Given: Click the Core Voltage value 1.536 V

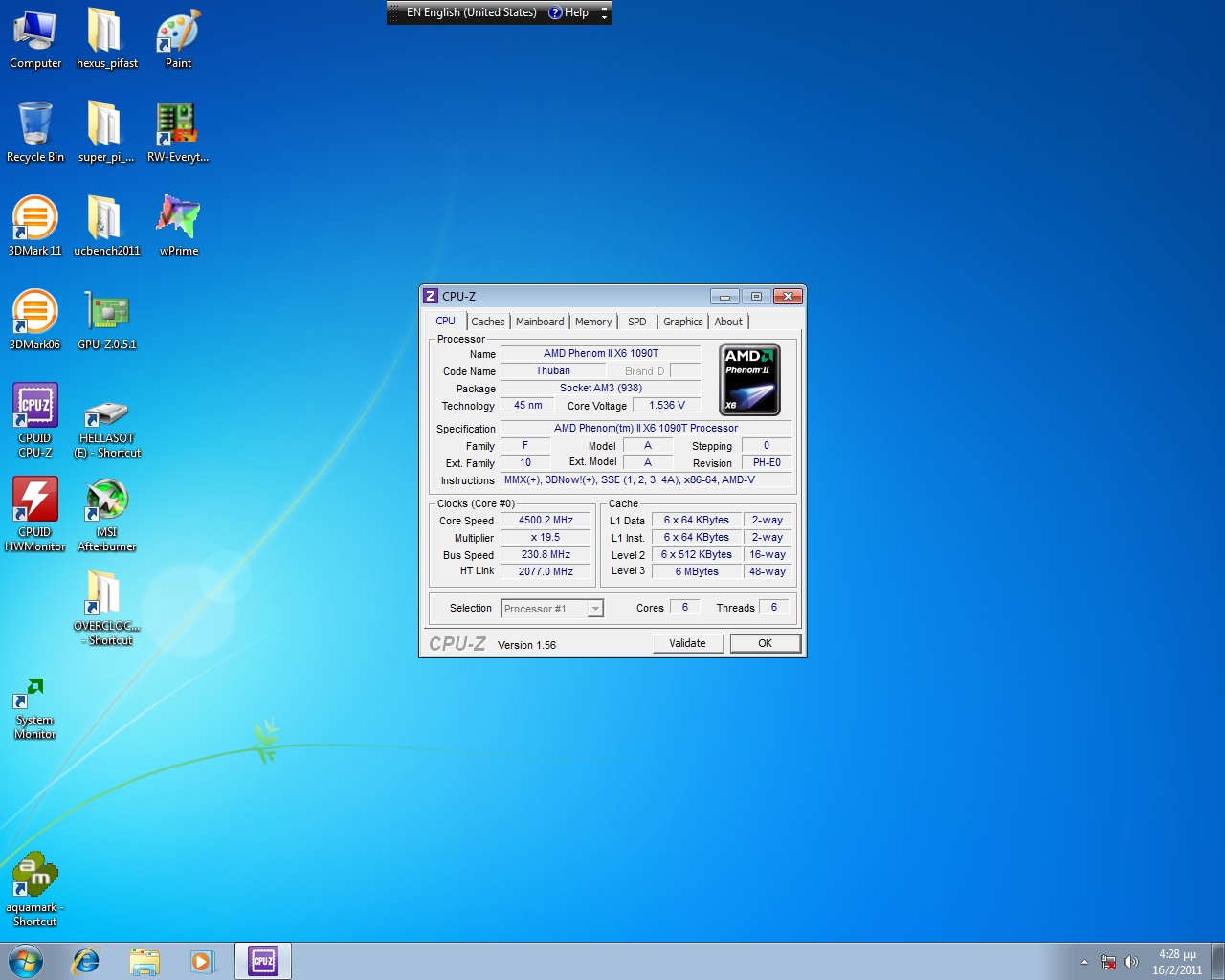Looking at the screenshot, I should [667, 406].
